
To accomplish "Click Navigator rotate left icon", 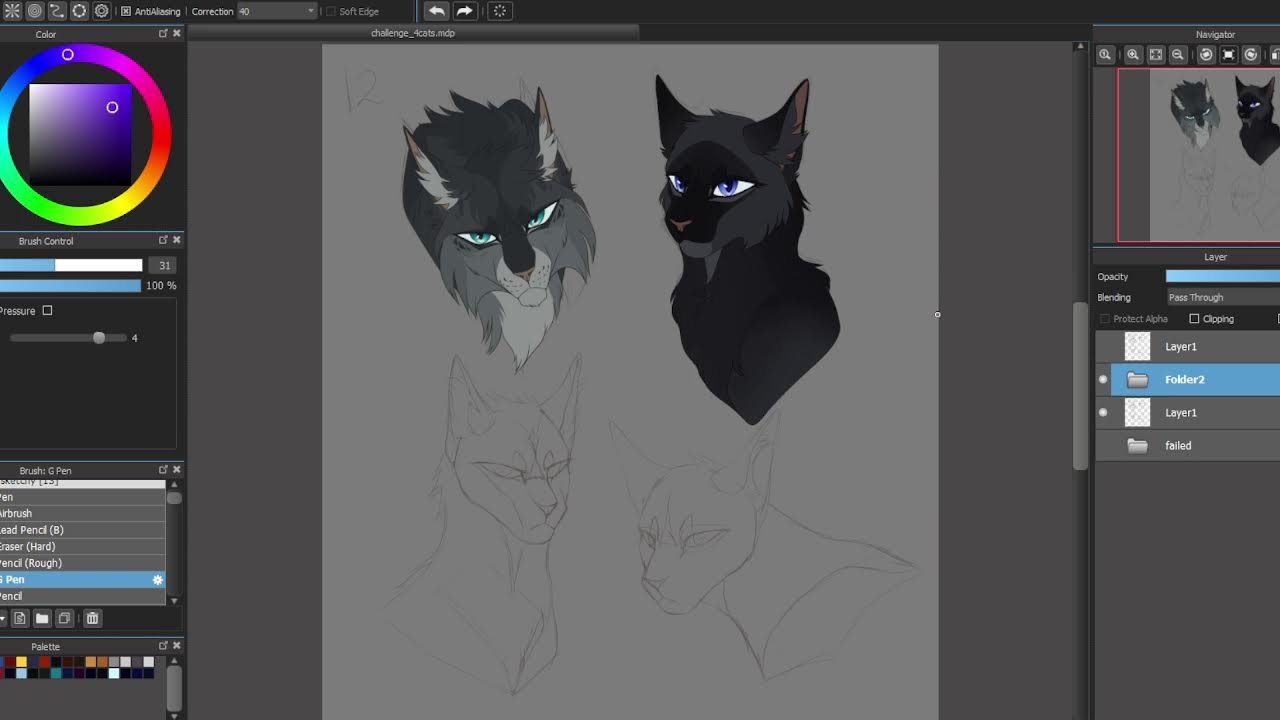I will pos(1206,55).
